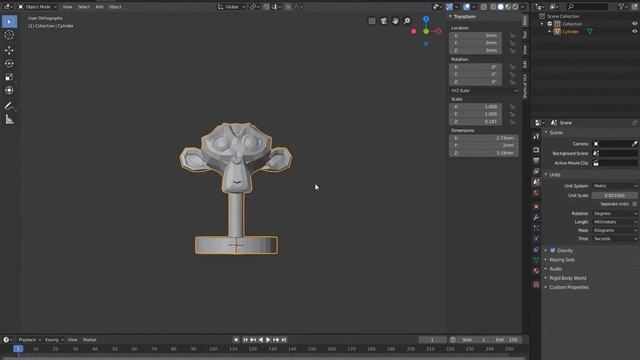Collapse the Transform panel header

463,17
